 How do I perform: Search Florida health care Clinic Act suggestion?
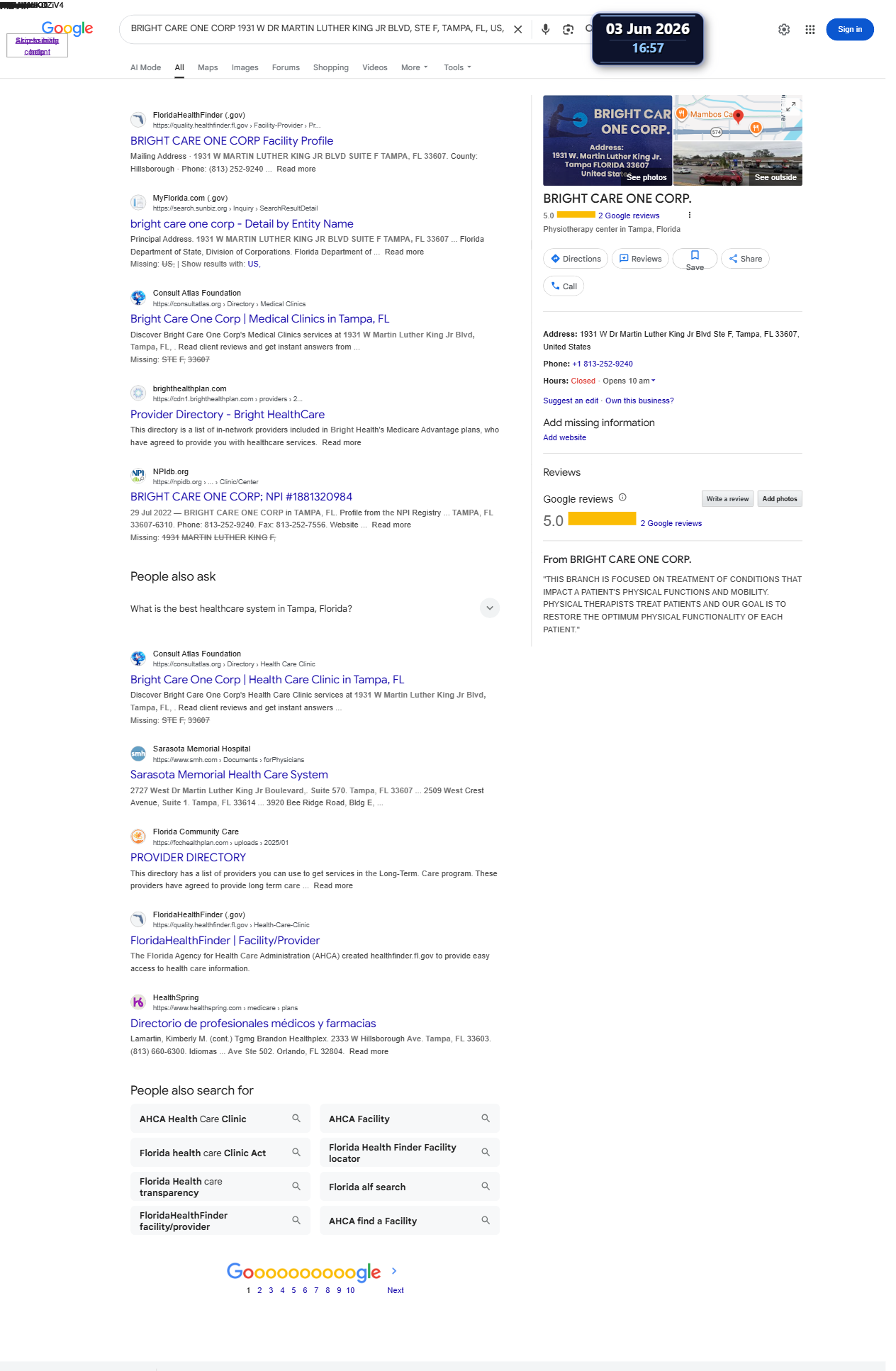point(220,1153)
